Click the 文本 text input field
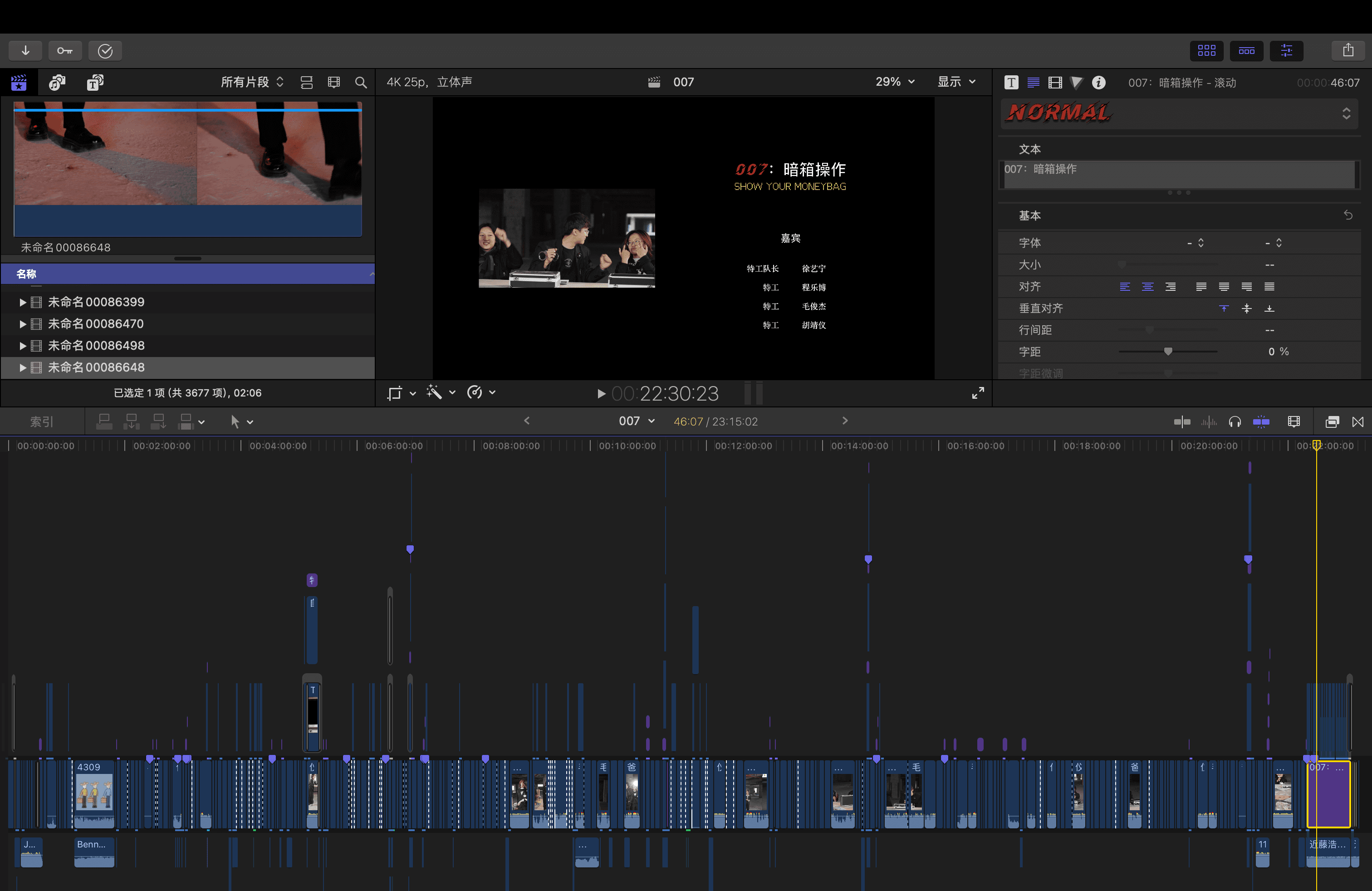Image resolution: width=1372 pixels, height=891 pixels. point(1179,175)
